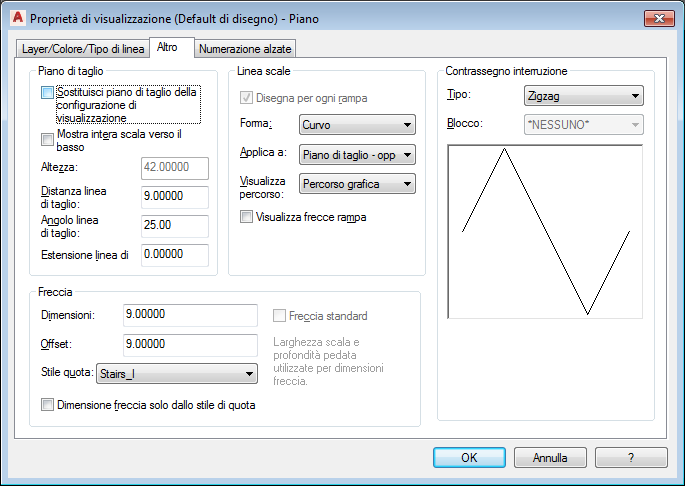The width and height of the screenshot is (685, 486).
Task: Focus the Angolo linea di taglio field
Action: [x=175, y=226]
